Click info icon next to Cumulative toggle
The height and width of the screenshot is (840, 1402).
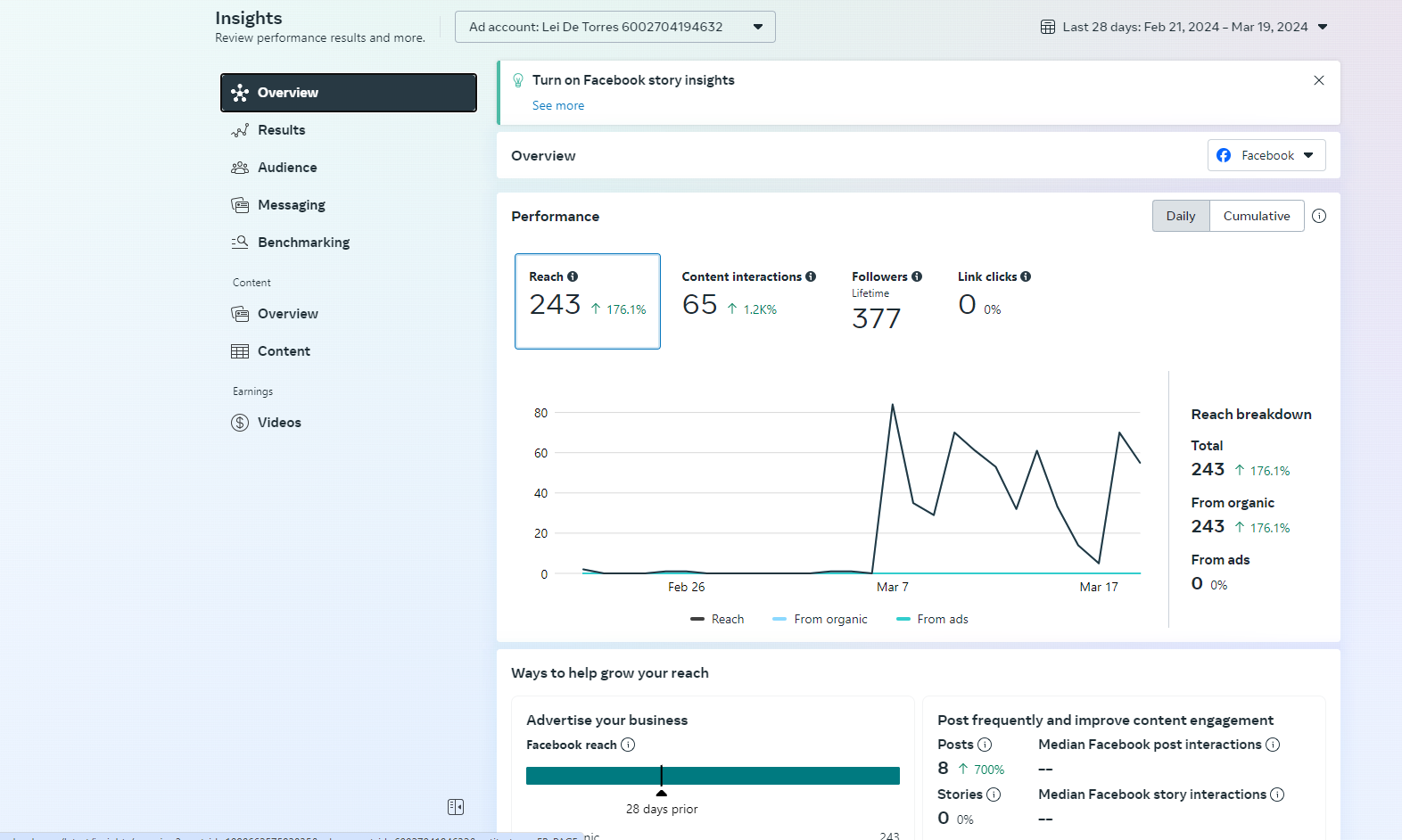tap(1319, 216)
